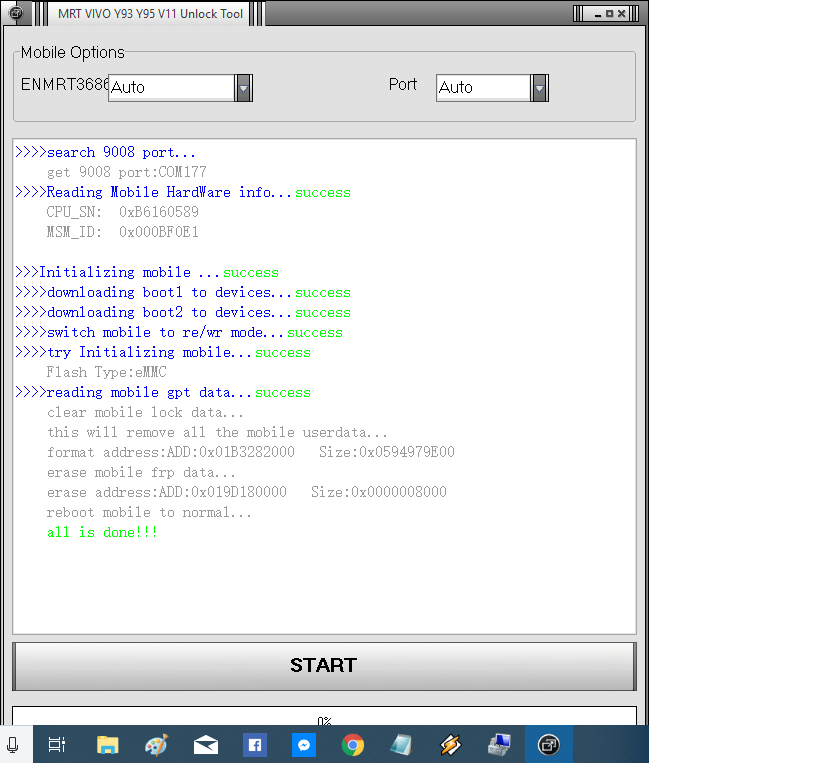Screen dimensions: 819x763
Task: Open the Mail app in taskbar
Action: [206, 745]
